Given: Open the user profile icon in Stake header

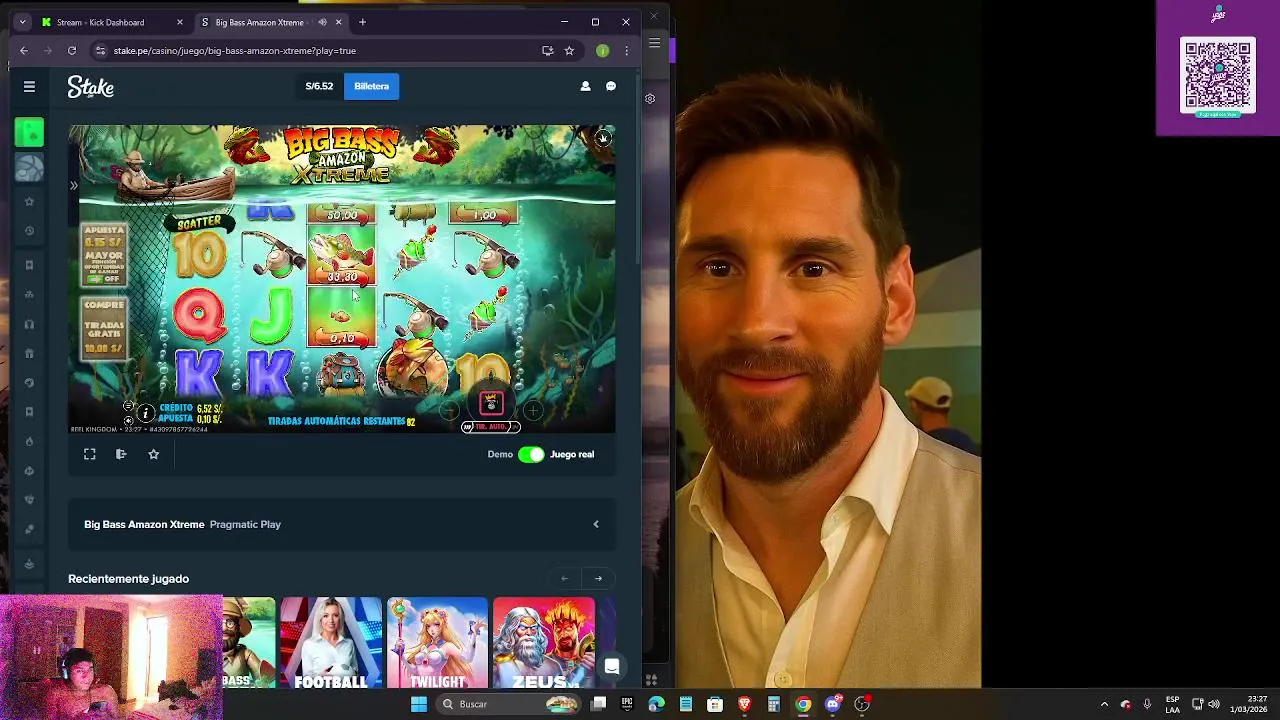Looking at the screenshot, I should click(585, 86).
